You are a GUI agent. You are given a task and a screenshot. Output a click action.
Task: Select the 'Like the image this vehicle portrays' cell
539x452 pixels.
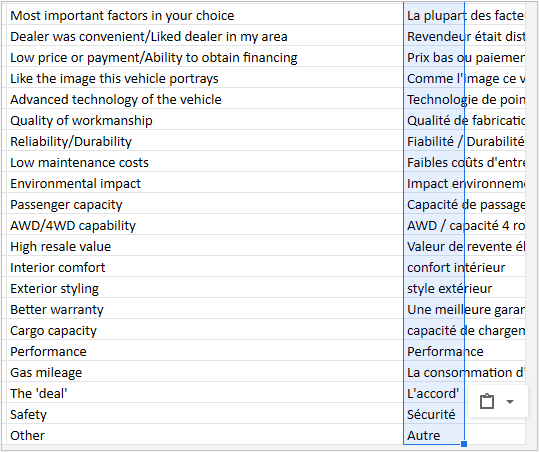click(205, 78)
